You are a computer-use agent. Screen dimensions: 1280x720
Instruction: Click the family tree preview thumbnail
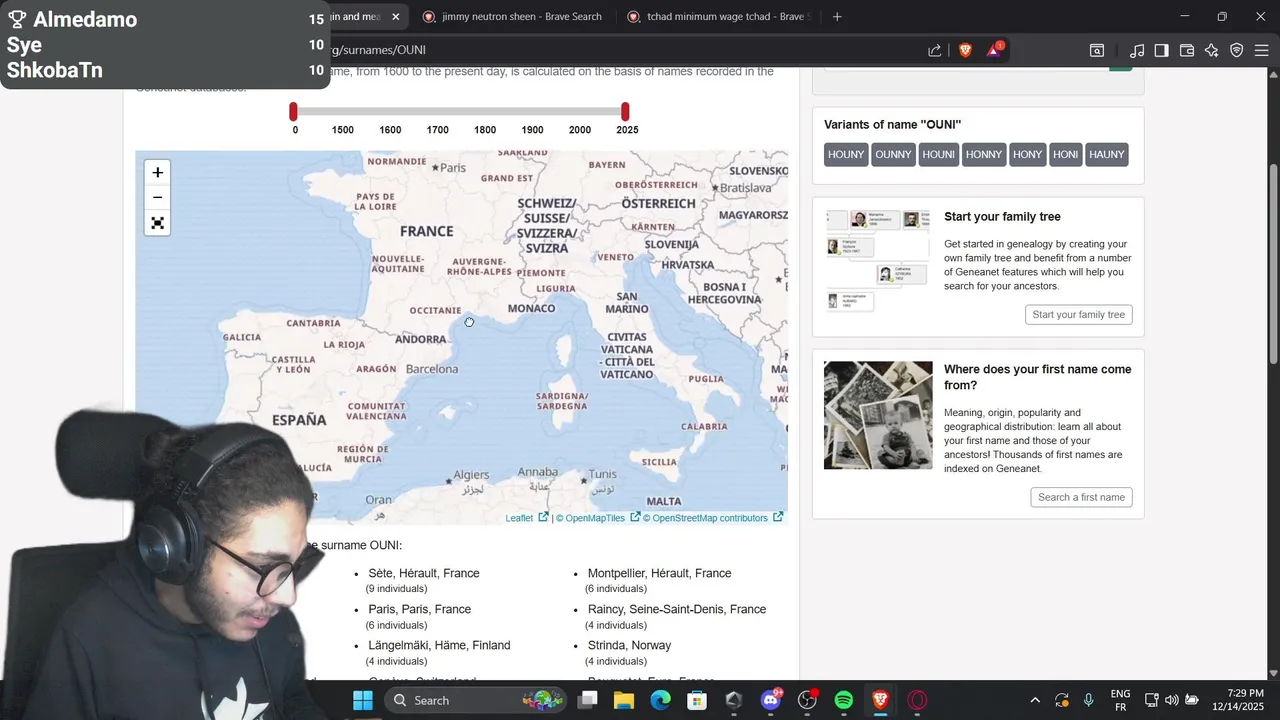coord(878,260)
